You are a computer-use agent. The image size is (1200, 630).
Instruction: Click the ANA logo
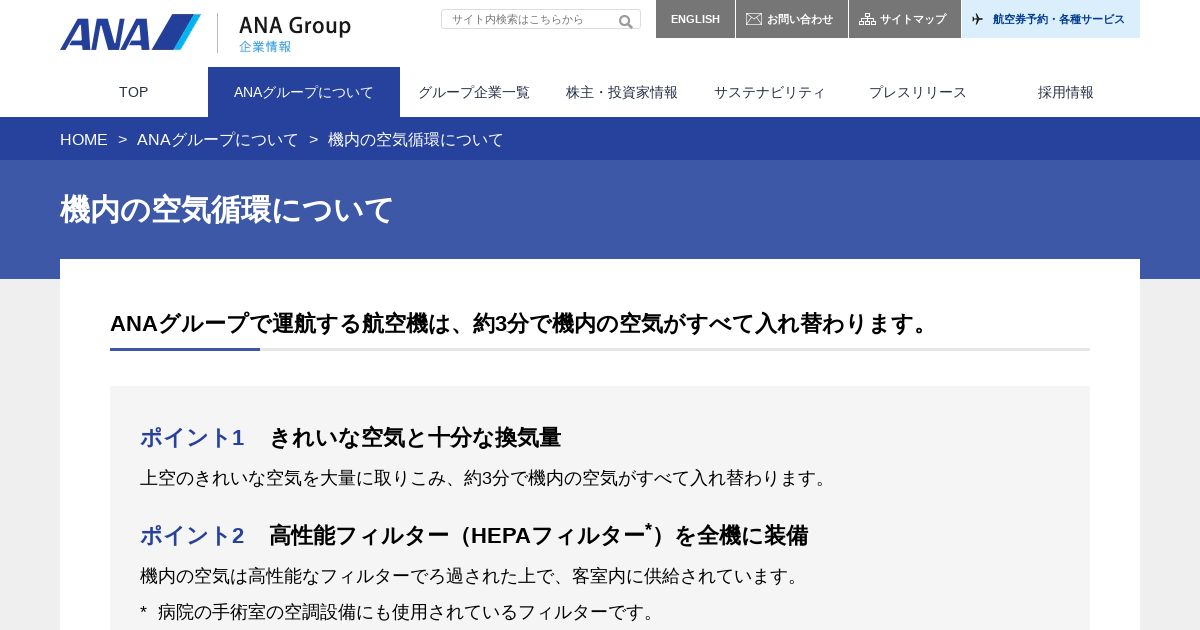point(130,32)
